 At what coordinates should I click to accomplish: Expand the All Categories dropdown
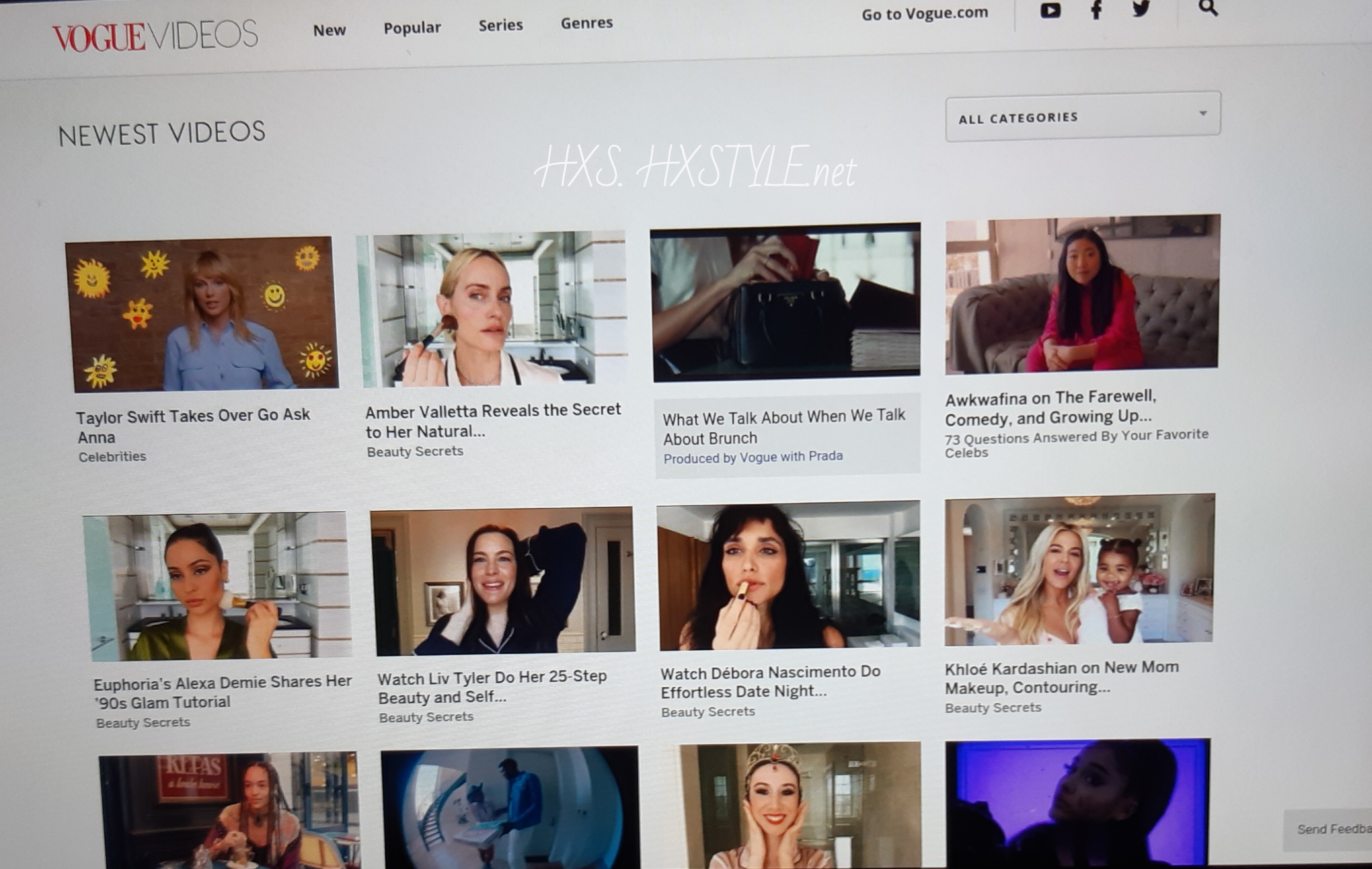[x=1082, y=116]
